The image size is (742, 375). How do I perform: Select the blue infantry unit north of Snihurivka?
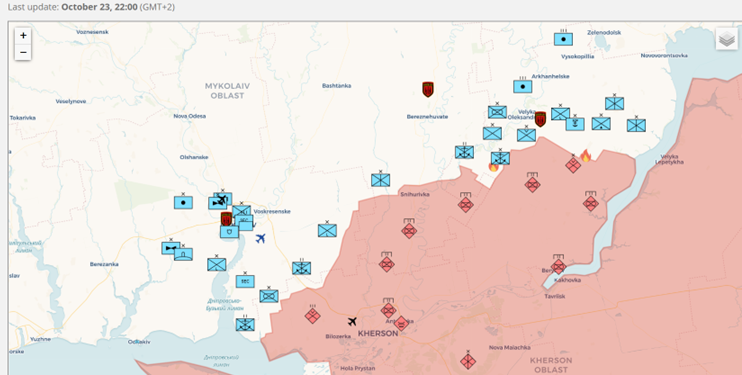380,179
